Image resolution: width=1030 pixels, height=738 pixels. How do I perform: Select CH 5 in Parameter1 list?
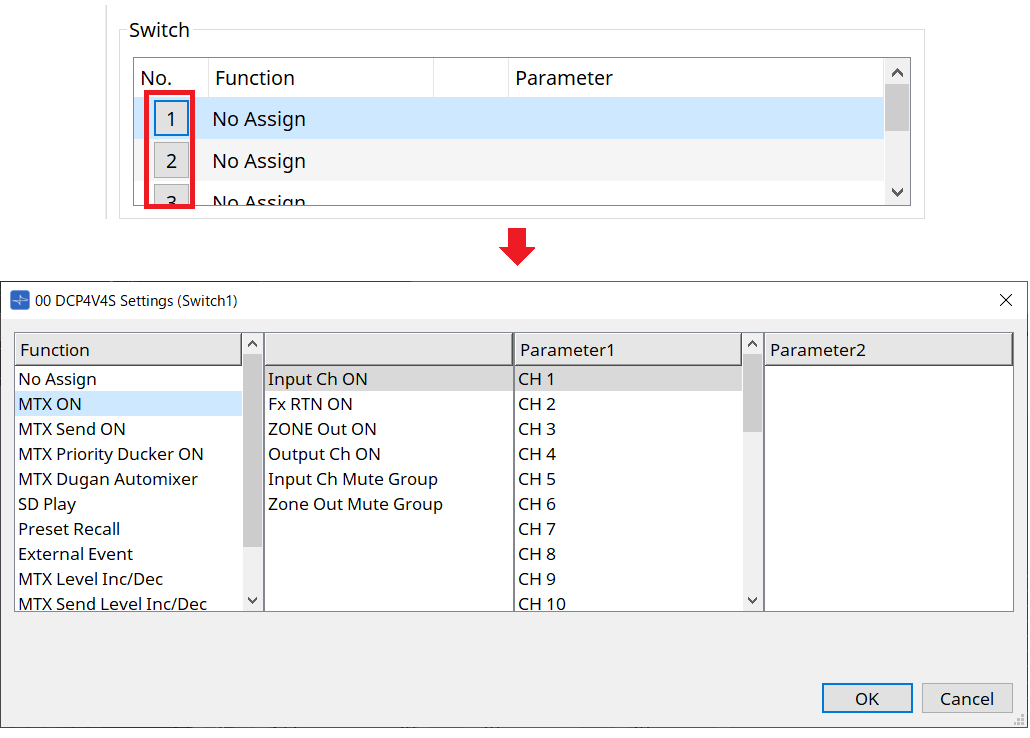[537, 479]
